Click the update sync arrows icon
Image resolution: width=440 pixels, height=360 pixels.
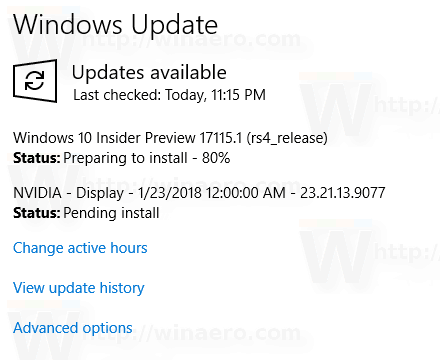tap(35, 81)
